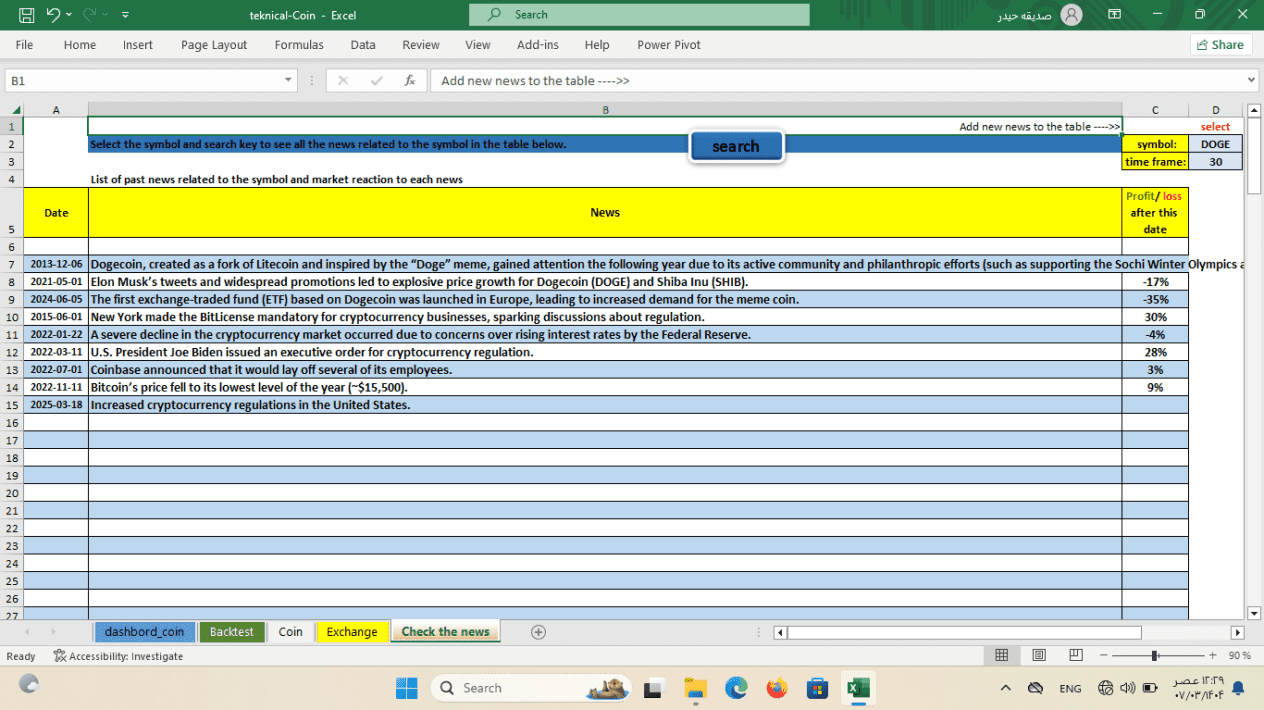
Task: Click the horizontal scrollbar left arrow
Action: (x=780, y=632)
